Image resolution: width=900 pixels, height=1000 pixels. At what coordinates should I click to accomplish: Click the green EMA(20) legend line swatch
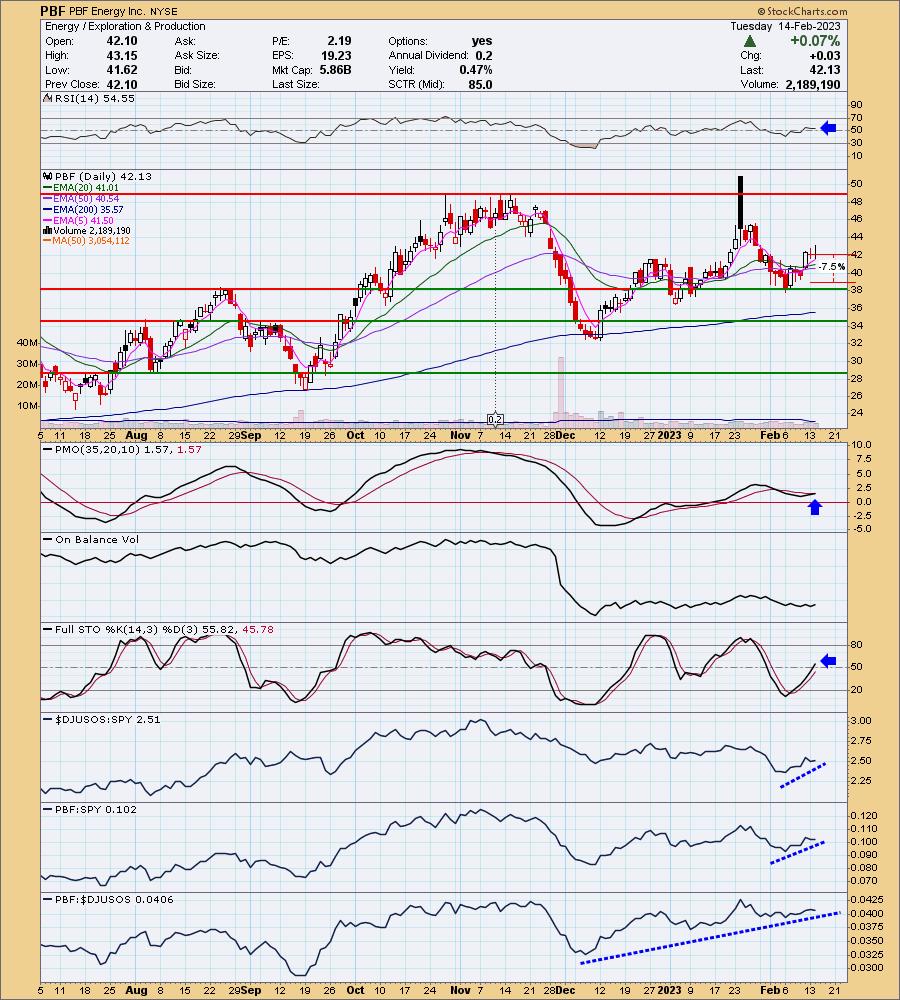click(47, 188)
